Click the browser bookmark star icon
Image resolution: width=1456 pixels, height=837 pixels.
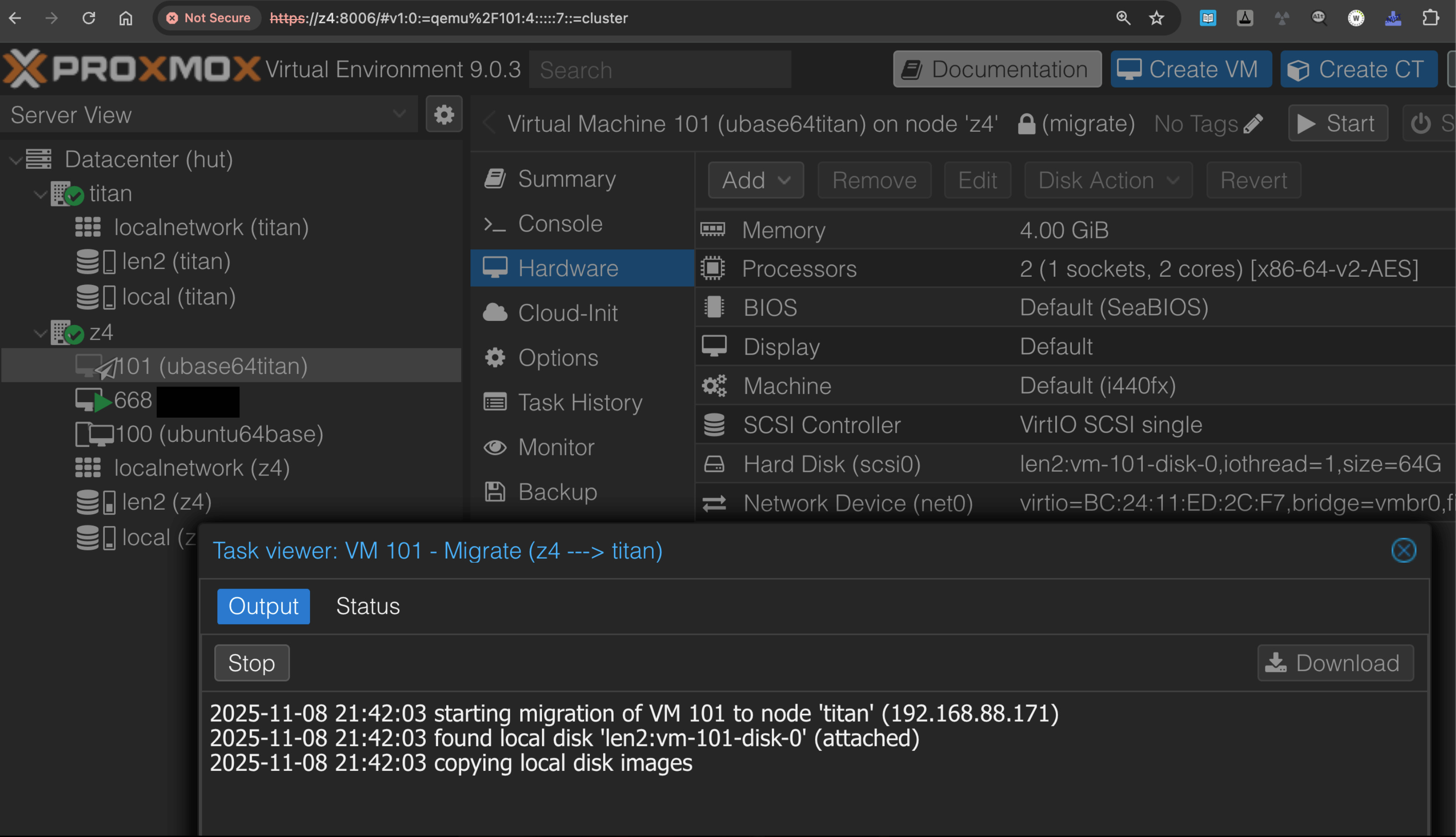[1156, 18]
